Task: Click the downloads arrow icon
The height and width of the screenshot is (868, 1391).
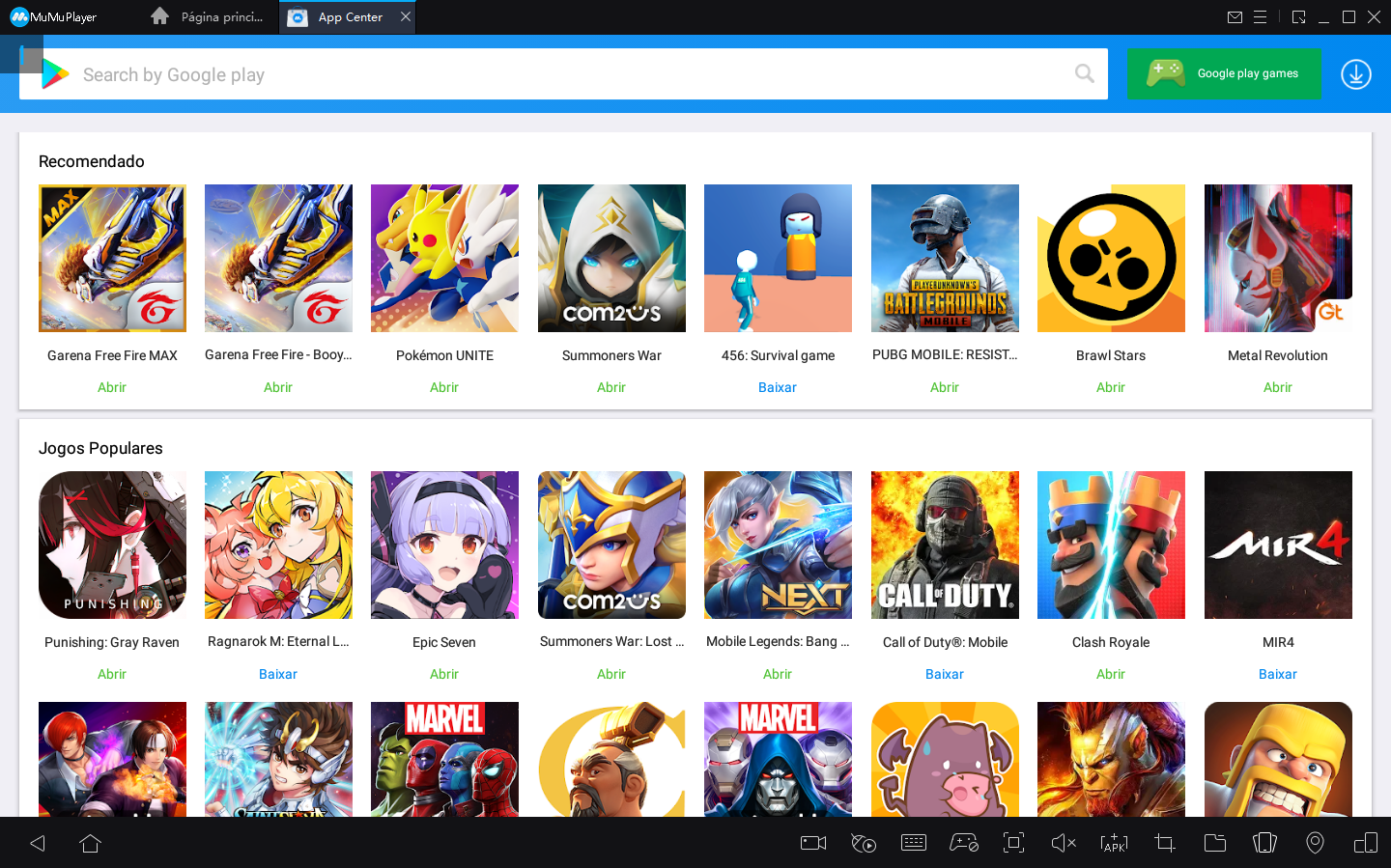Action: point(1355,74)
